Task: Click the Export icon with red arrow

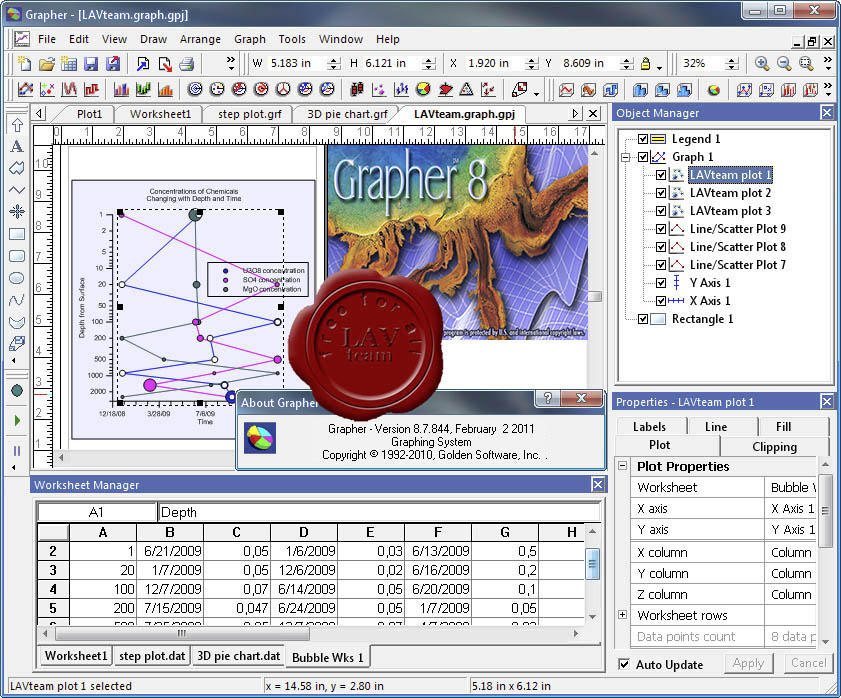Action: coord(165,63)
